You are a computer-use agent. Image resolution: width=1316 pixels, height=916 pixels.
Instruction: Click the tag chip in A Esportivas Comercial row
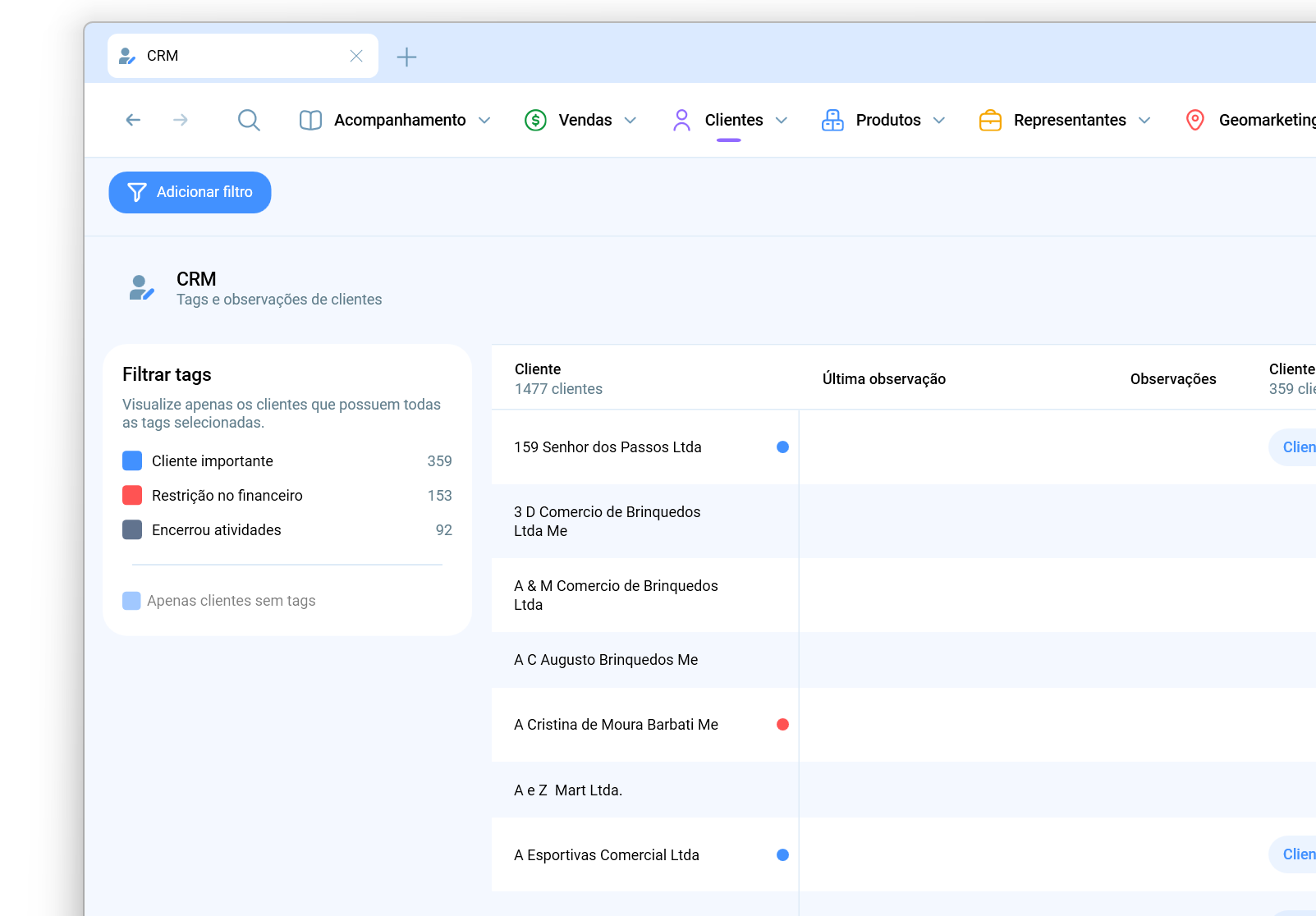[x=1294, y=854]
